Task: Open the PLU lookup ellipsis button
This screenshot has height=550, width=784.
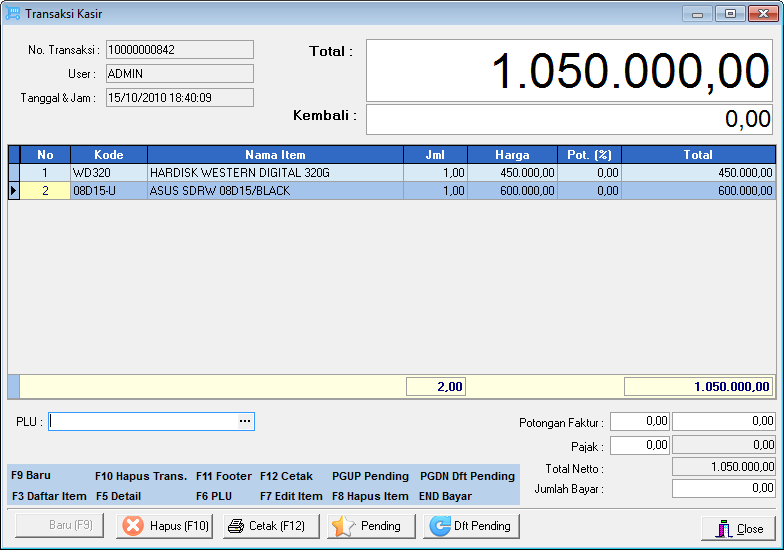Action: pyautogui.click(x=244, y=422)
